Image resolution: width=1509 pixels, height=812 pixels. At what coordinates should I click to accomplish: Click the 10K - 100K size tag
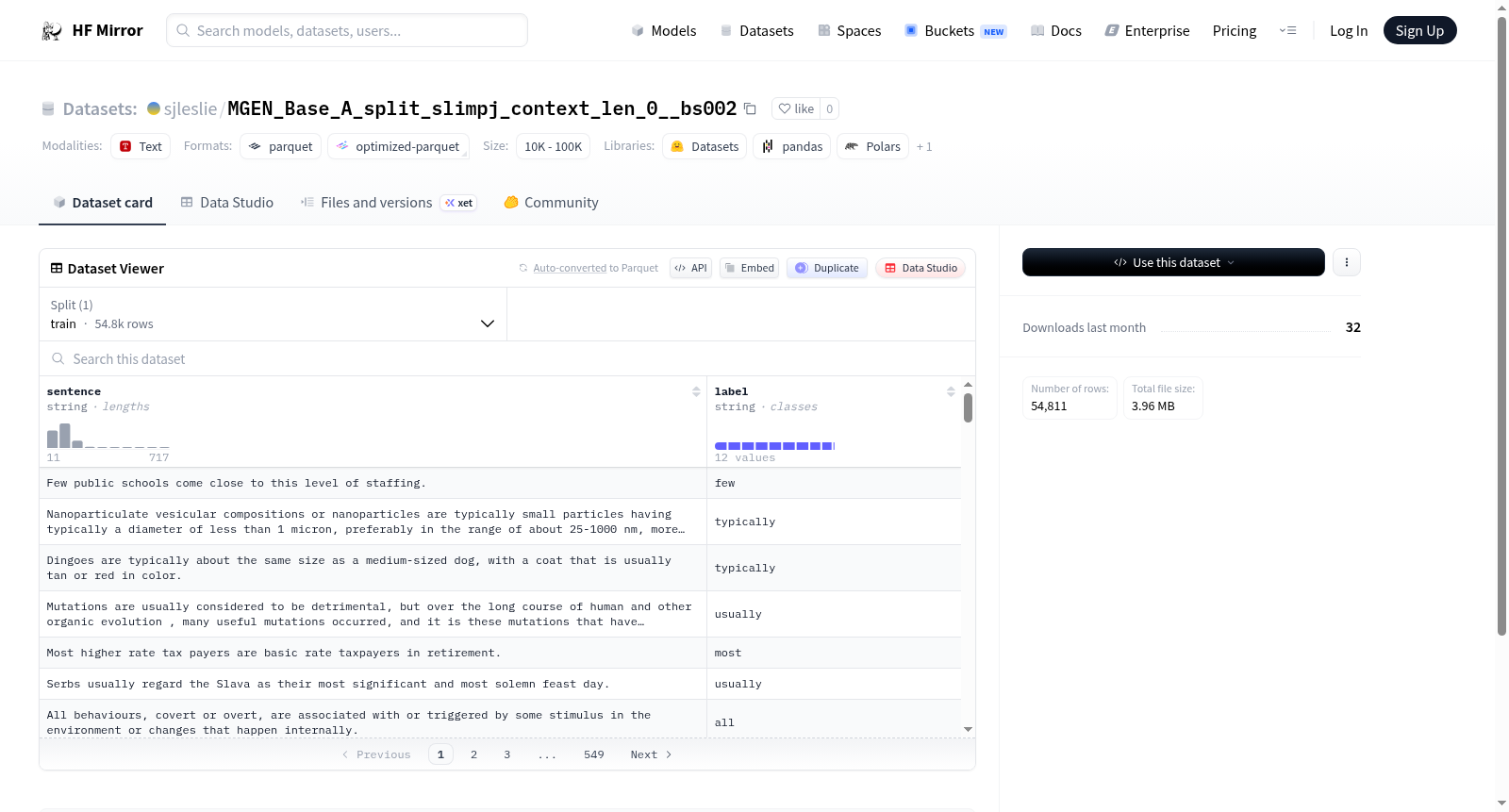(553, 146)
